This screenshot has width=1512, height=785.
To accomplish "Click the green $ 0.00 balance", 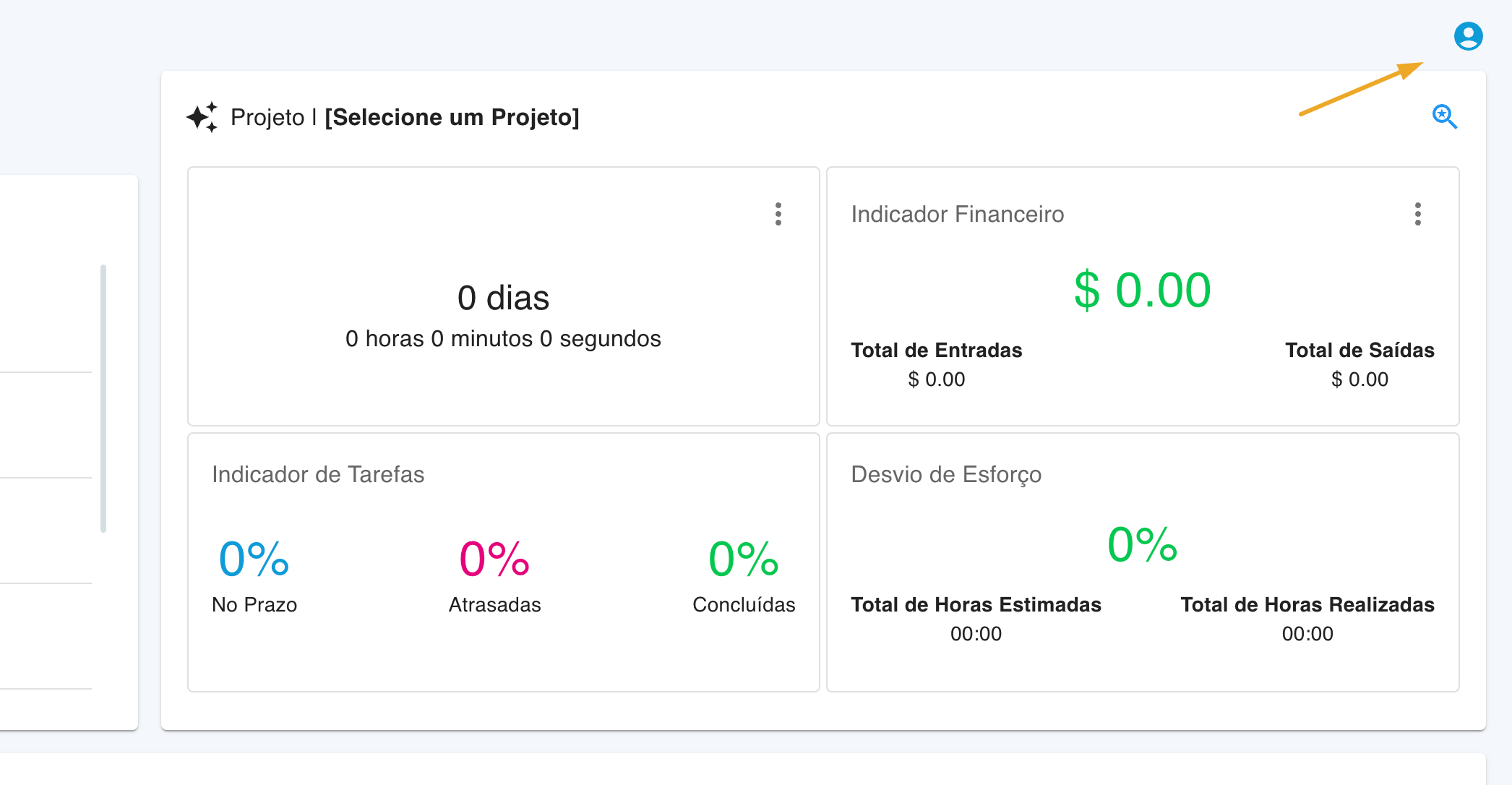I will click(1142, 291).
